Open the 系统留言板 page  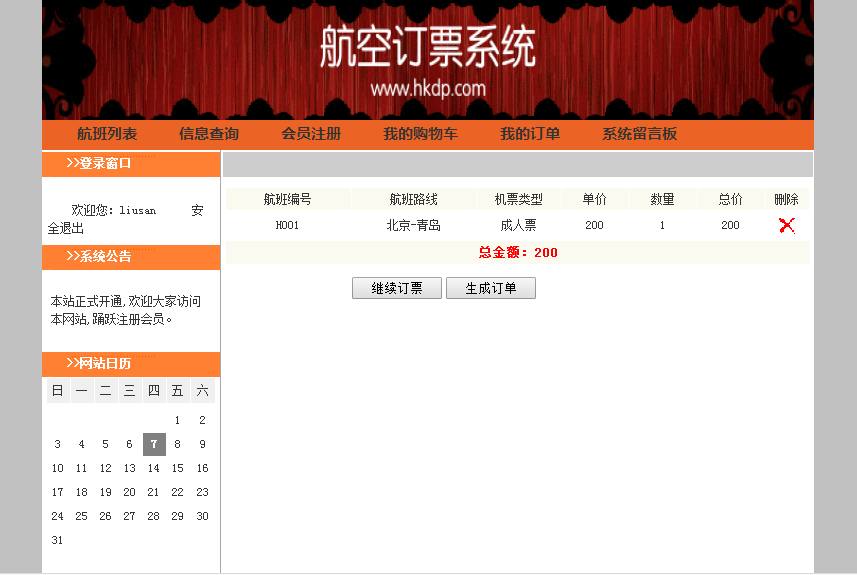[x=639, y=134]
